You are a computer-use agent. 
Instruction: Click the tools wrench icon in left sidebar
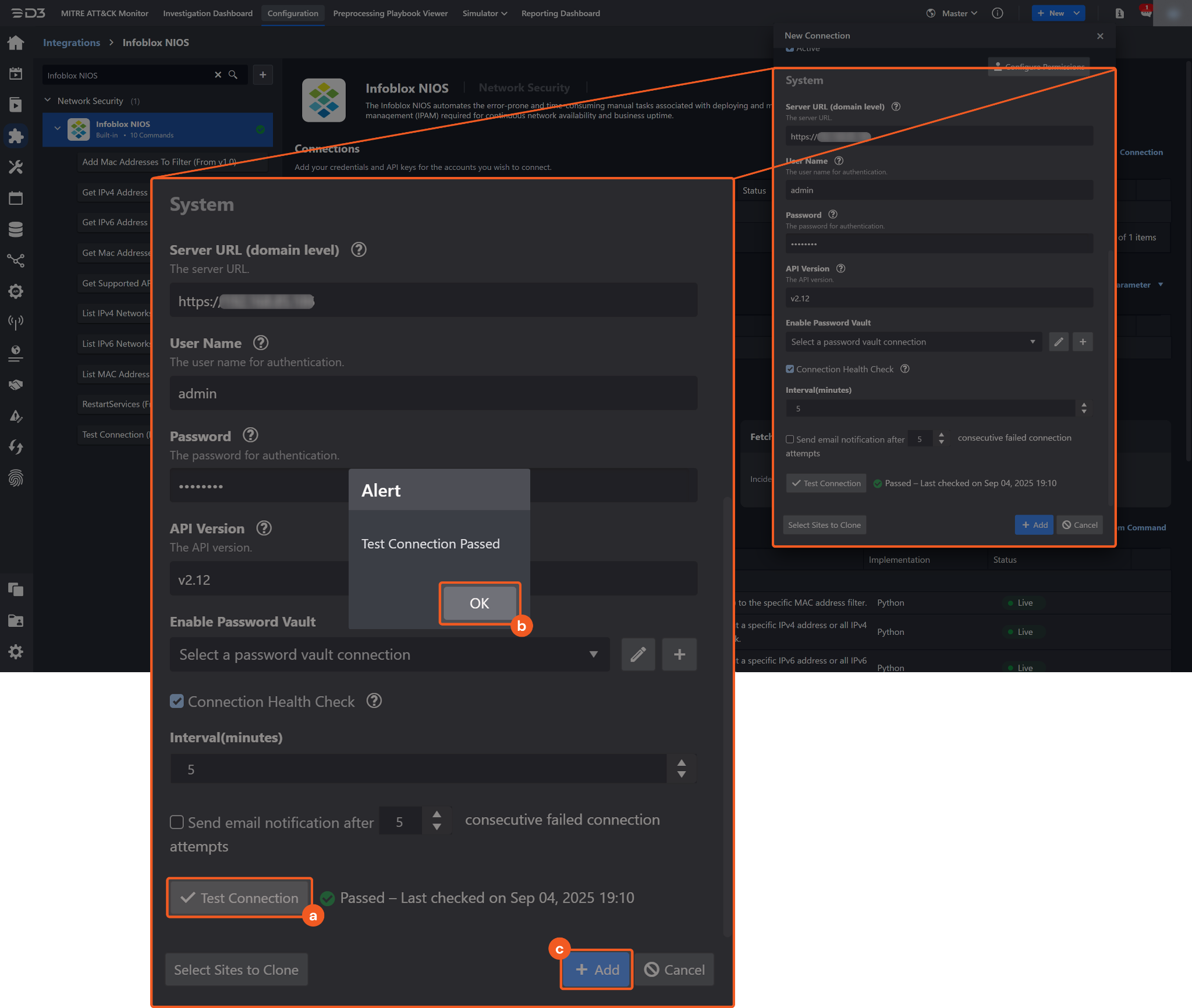click(x=16, y=168)
